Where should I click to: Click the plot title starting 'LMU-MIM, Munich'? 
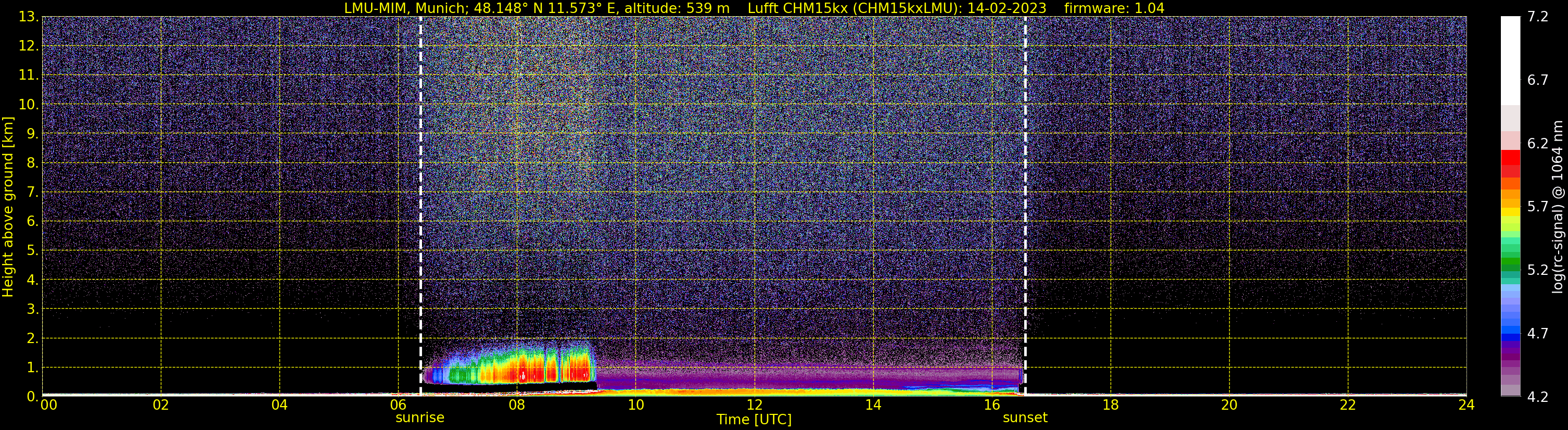pyautogui.click(x=754, y=8)
